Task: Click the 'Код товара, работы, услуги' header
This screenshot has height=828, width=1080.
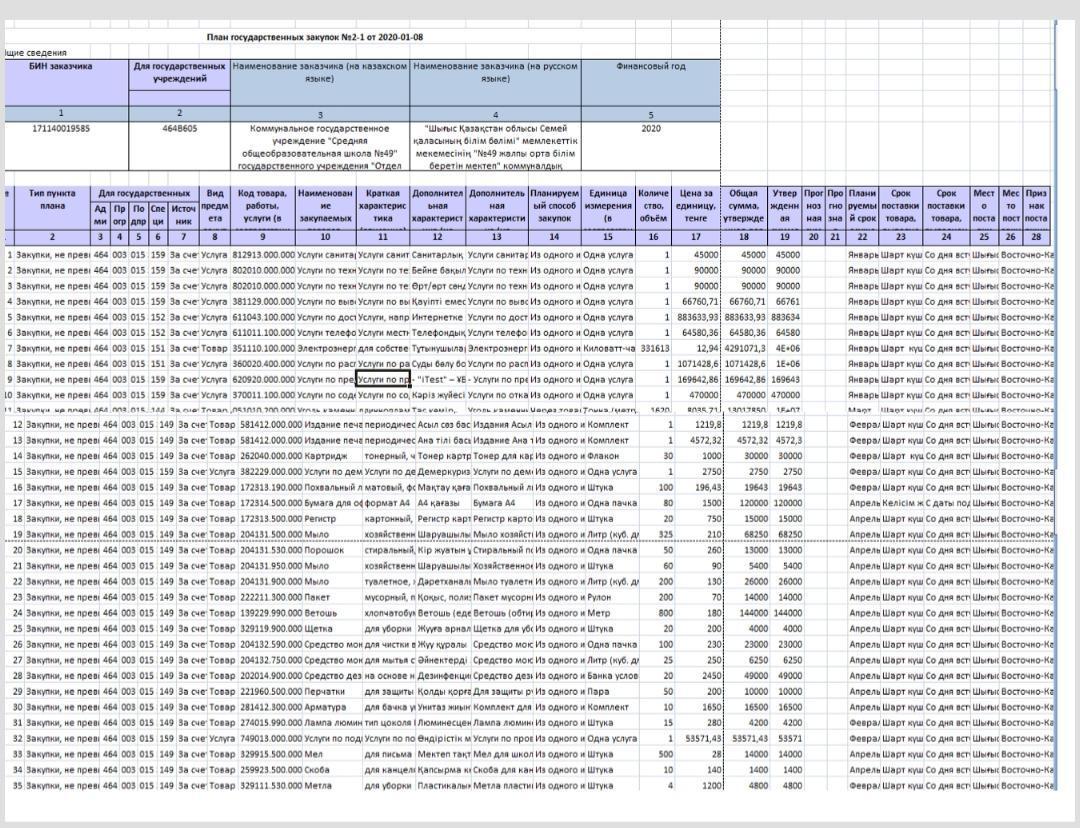Action: (262, 206)
